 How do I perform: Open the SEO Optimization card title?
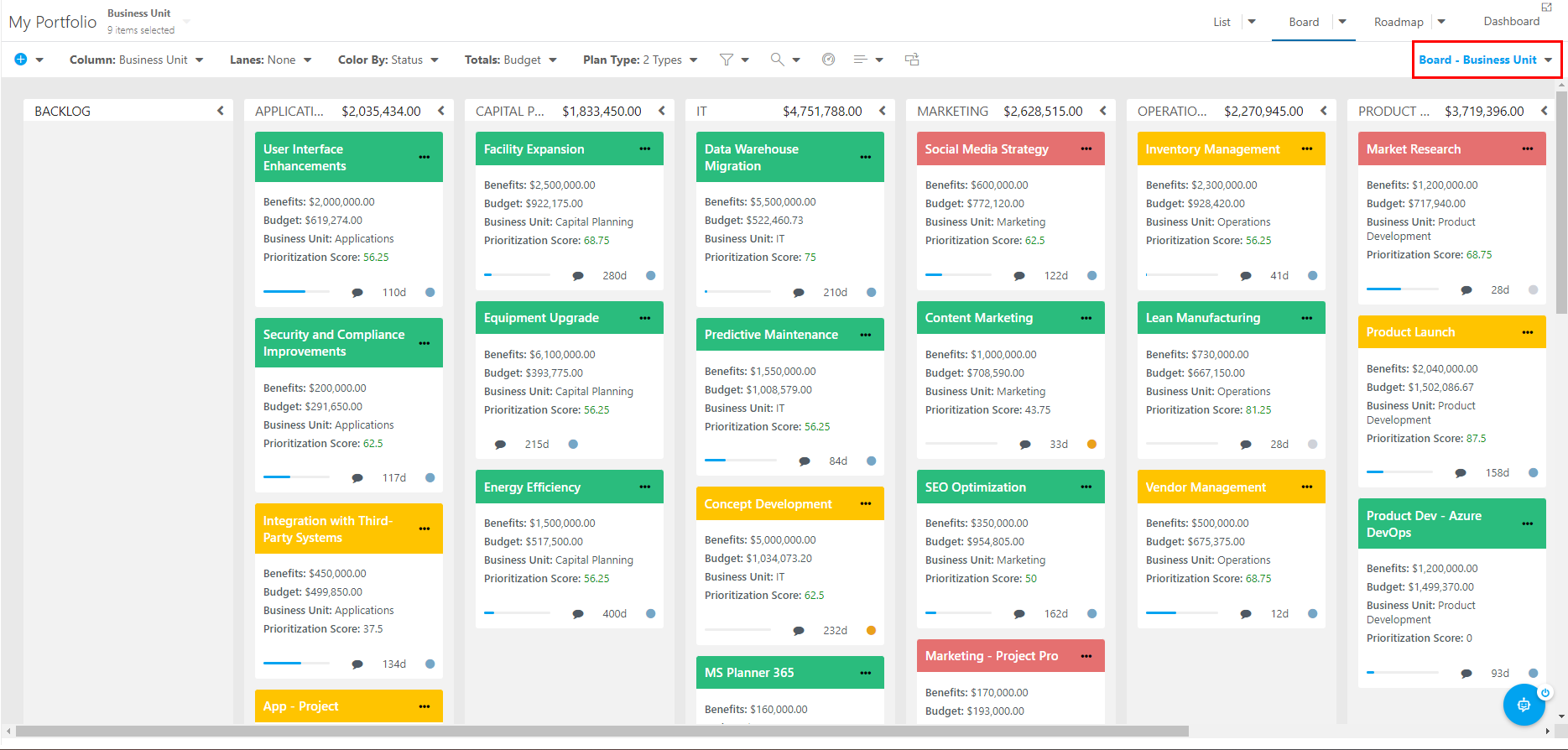976,487
